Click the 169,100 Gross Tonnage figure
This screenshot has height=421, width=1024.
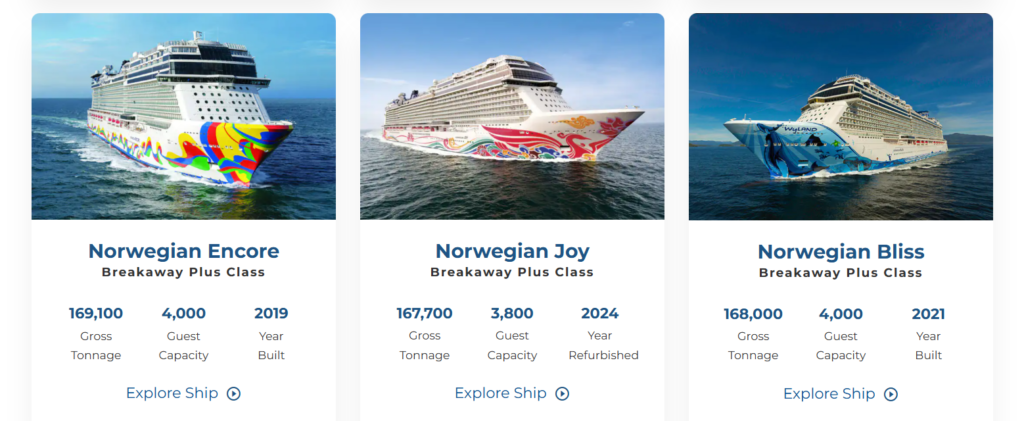tap(96, 314)
